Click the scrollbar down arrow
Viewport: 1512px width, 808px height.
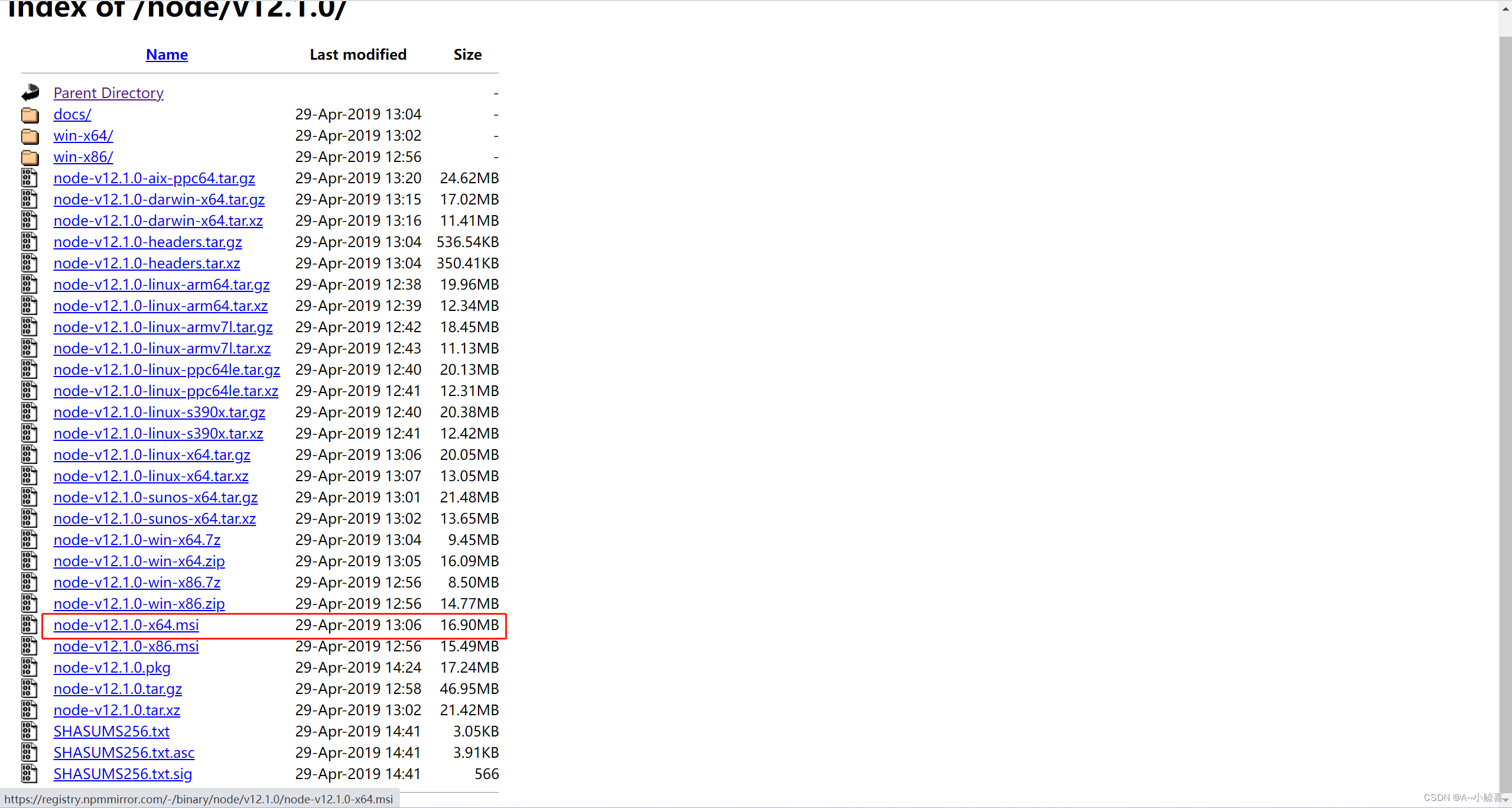tap(1506, 800)
